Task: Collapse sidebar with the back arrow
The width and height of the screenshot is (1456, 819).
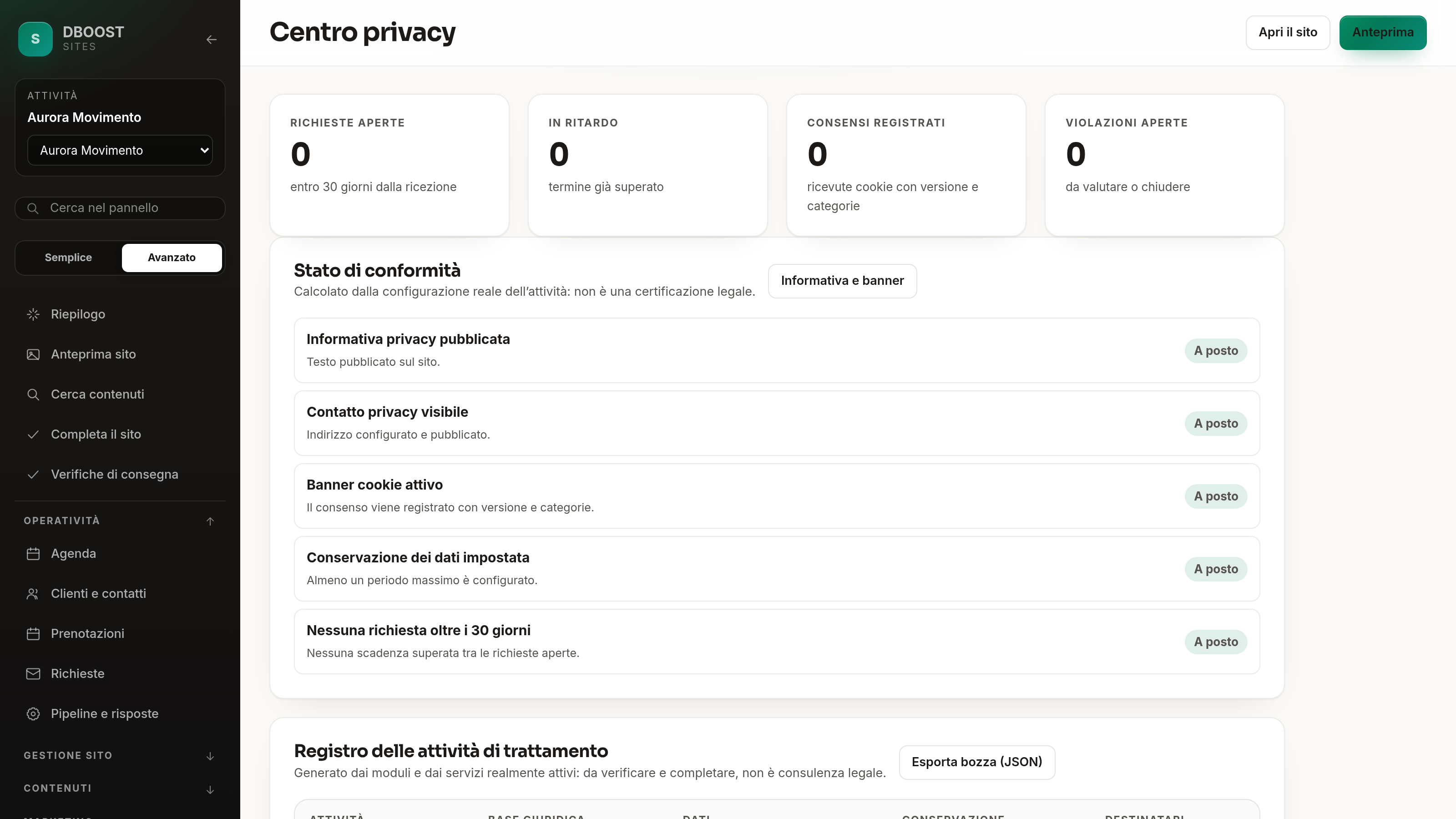Action: pos(212,40)
